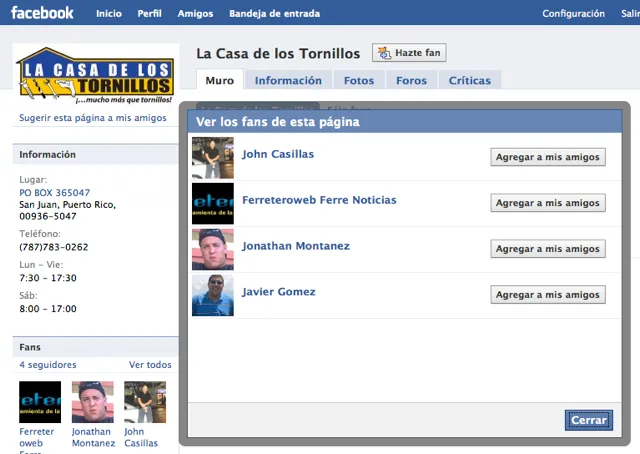Viewport: 640px width, 454px height.
Task: Open Jonathan Montanez name link in sidebar
Action: tap(93, 437)
